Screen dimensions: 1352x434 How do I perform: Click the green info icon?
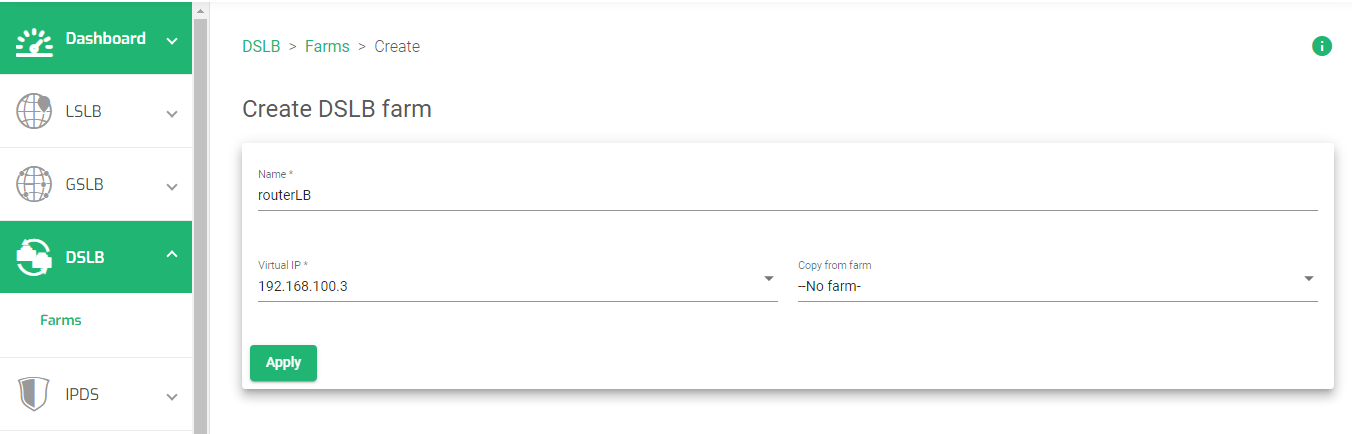[x=1322, y=46]
